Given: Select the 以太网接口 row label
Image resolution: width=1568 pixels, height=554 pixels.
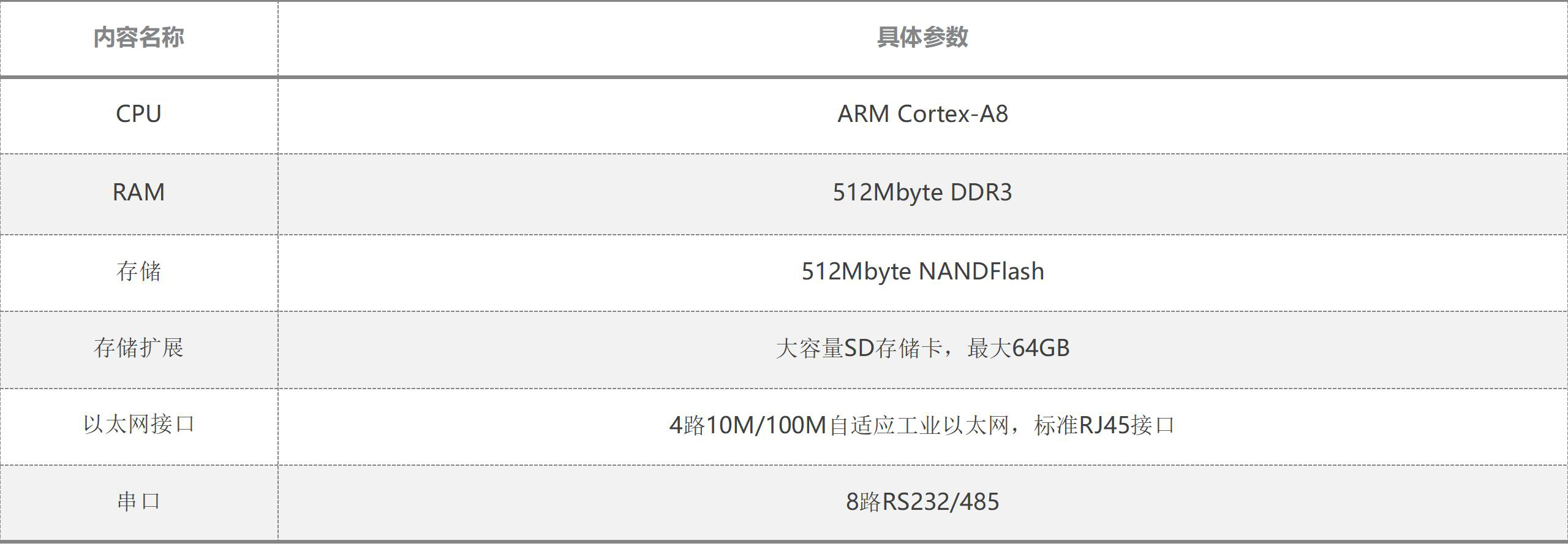Looking at the screenshot, I should click(x=138, y=424).
